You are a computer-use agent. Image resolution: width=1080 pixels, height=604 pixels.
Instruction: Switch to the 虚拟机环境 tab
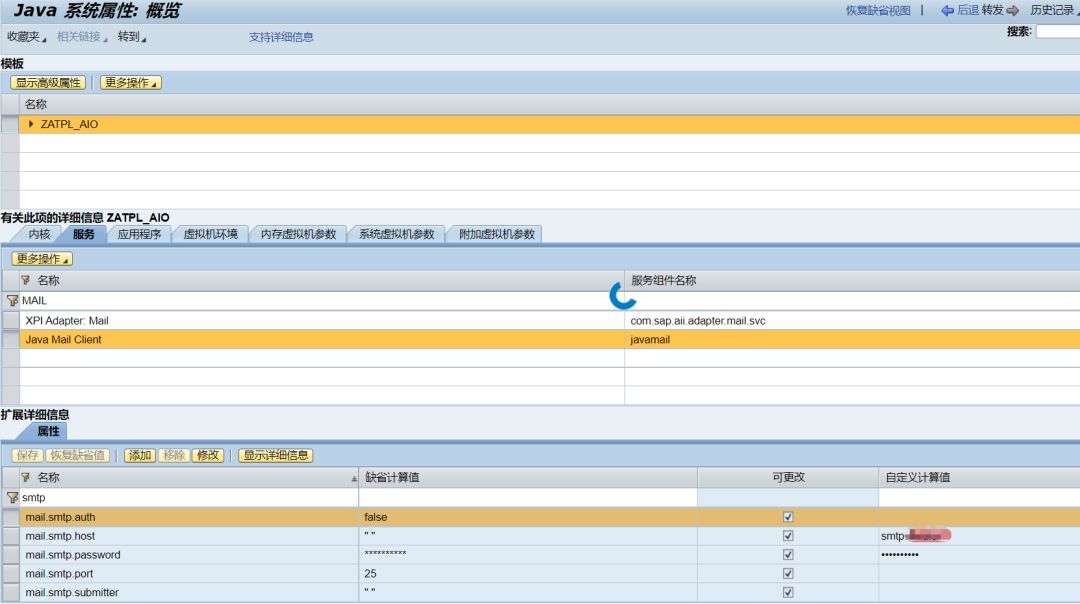point(210,234)
